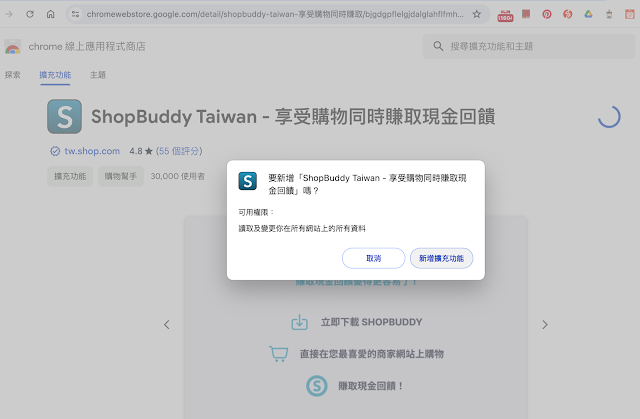The image size is (640, 419).
Task: Reload the page with refresh icon
Action: pos(30,14)
